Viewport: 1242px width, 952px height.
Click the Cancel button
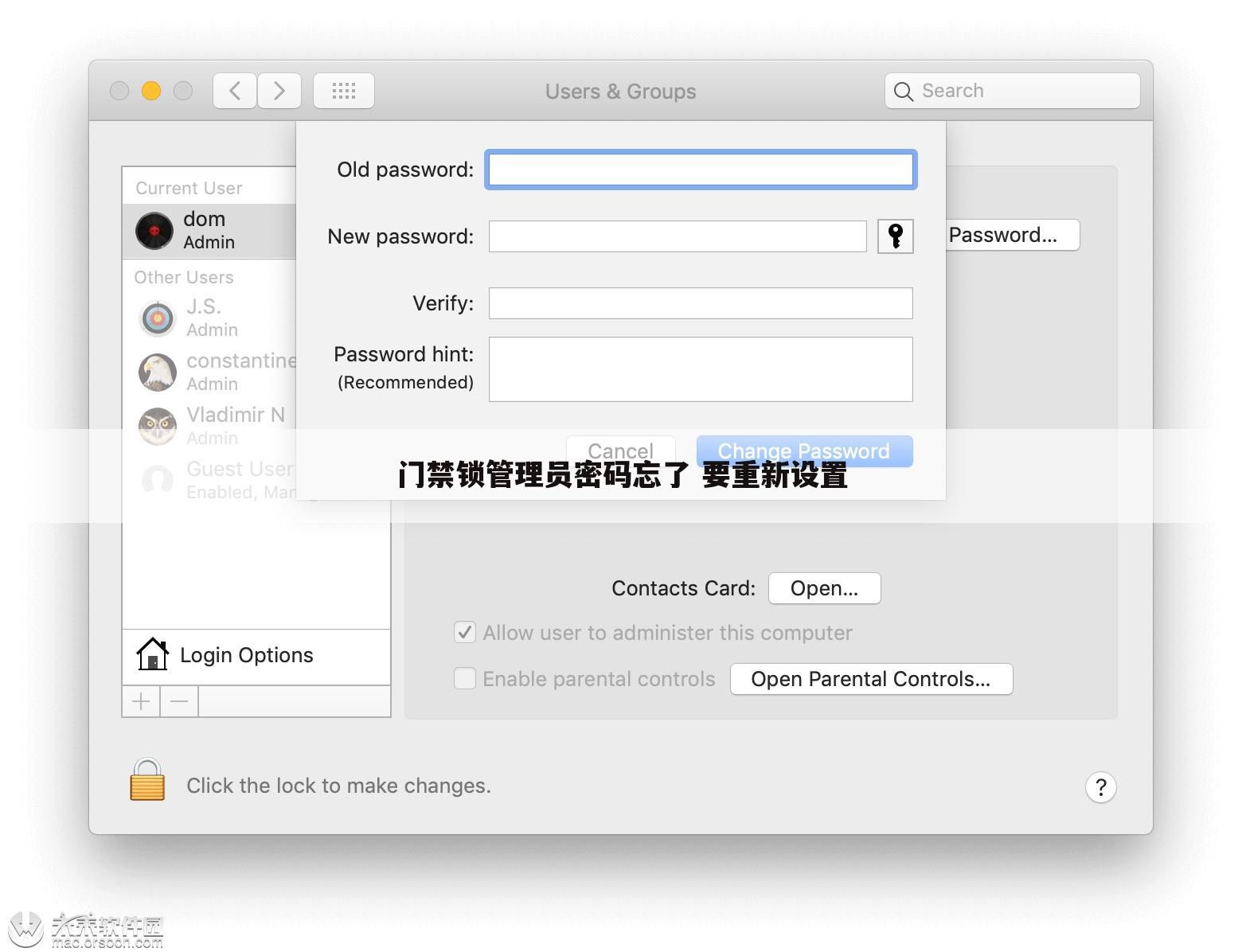pos(621,451)
